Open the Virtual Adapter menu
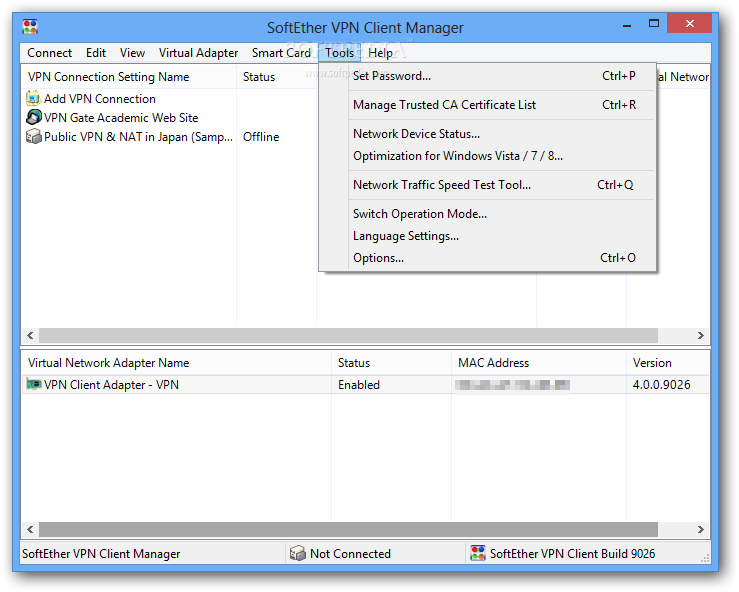The image size is (739, 592). 198,53
